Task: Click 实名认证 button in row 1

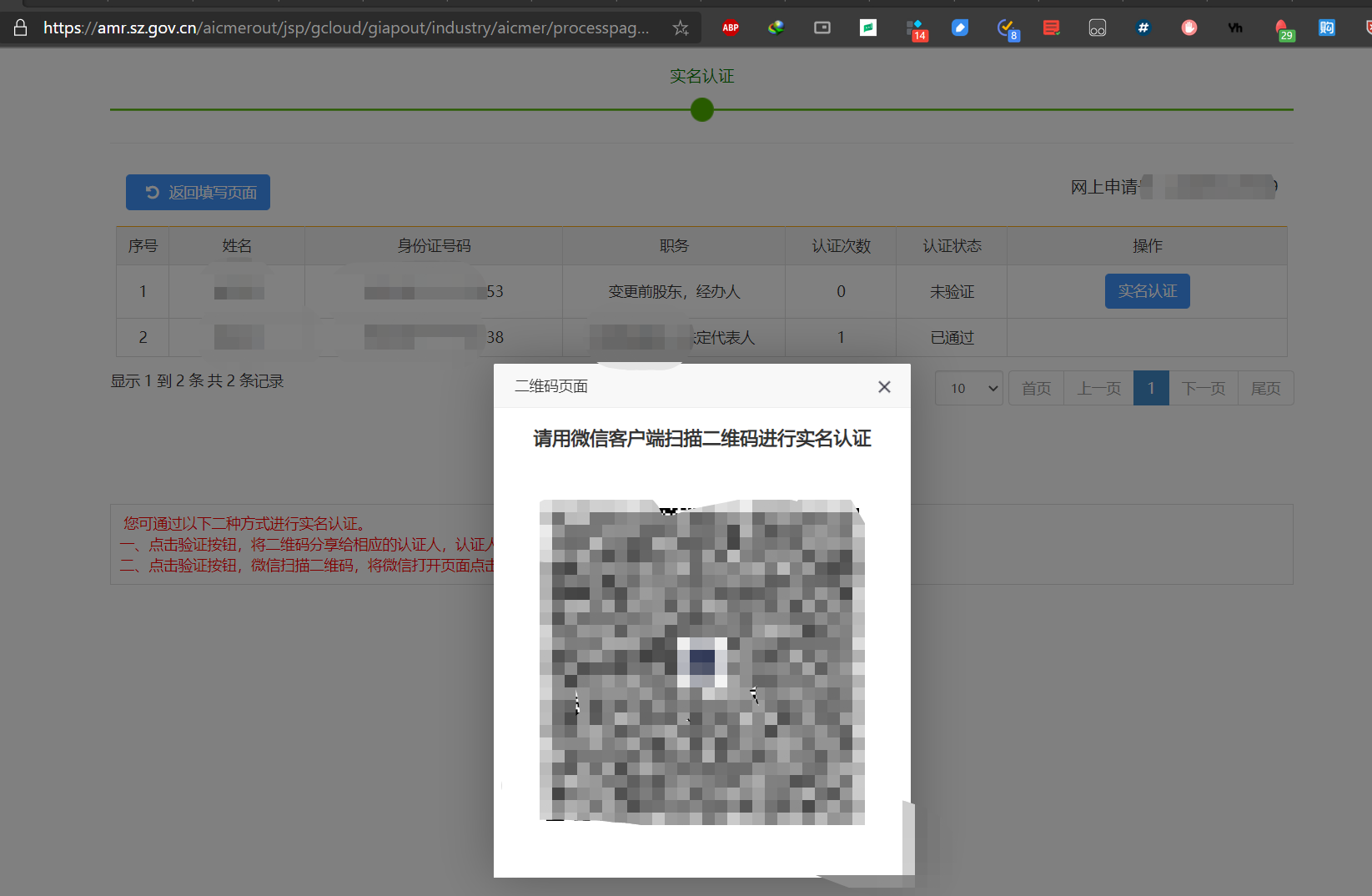Action: point(1147,291)
